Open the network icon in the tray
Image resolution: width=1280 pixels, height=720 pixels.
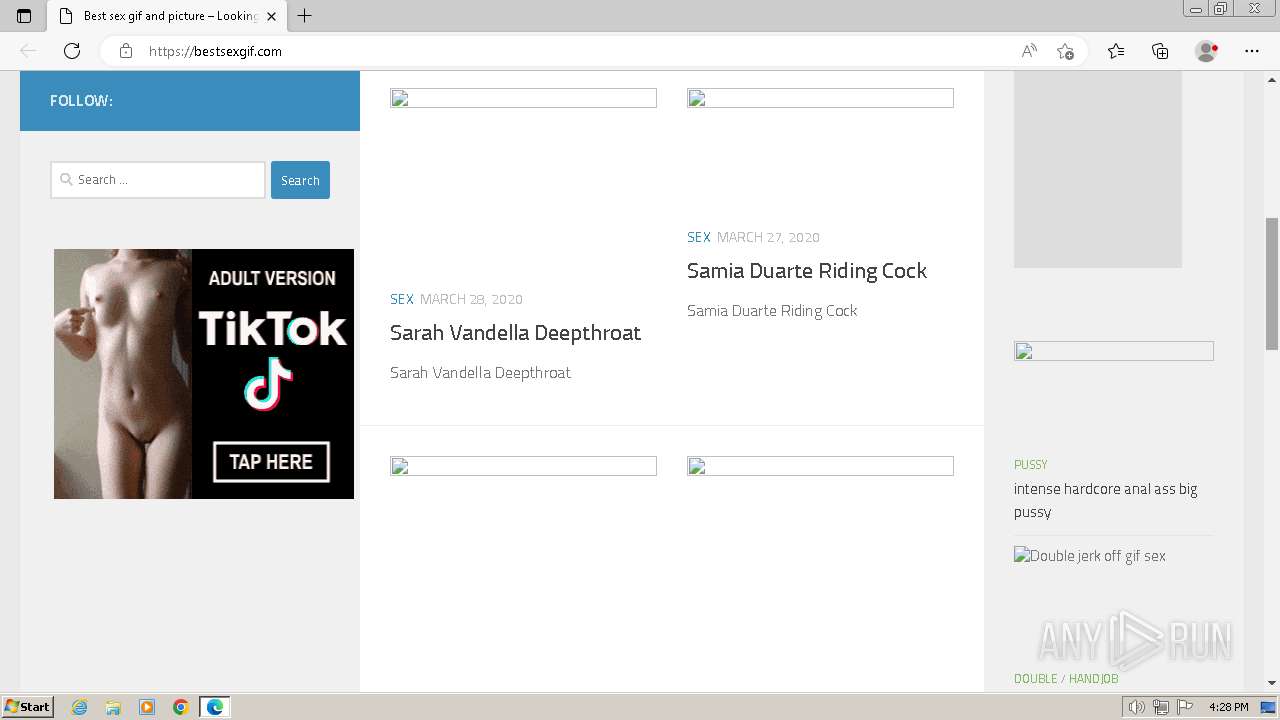pos(1161,707)
